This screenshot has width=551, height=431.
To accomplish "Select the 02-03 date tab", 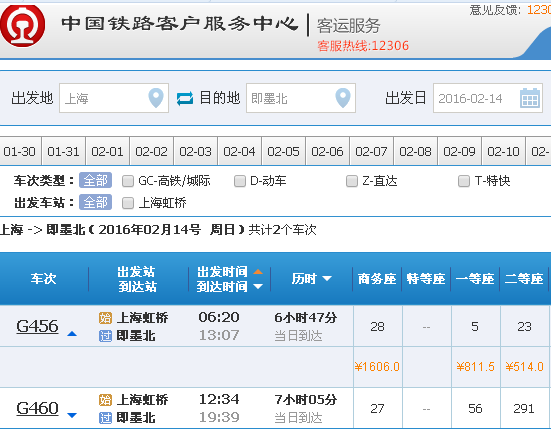I will (x=195, y=151).
